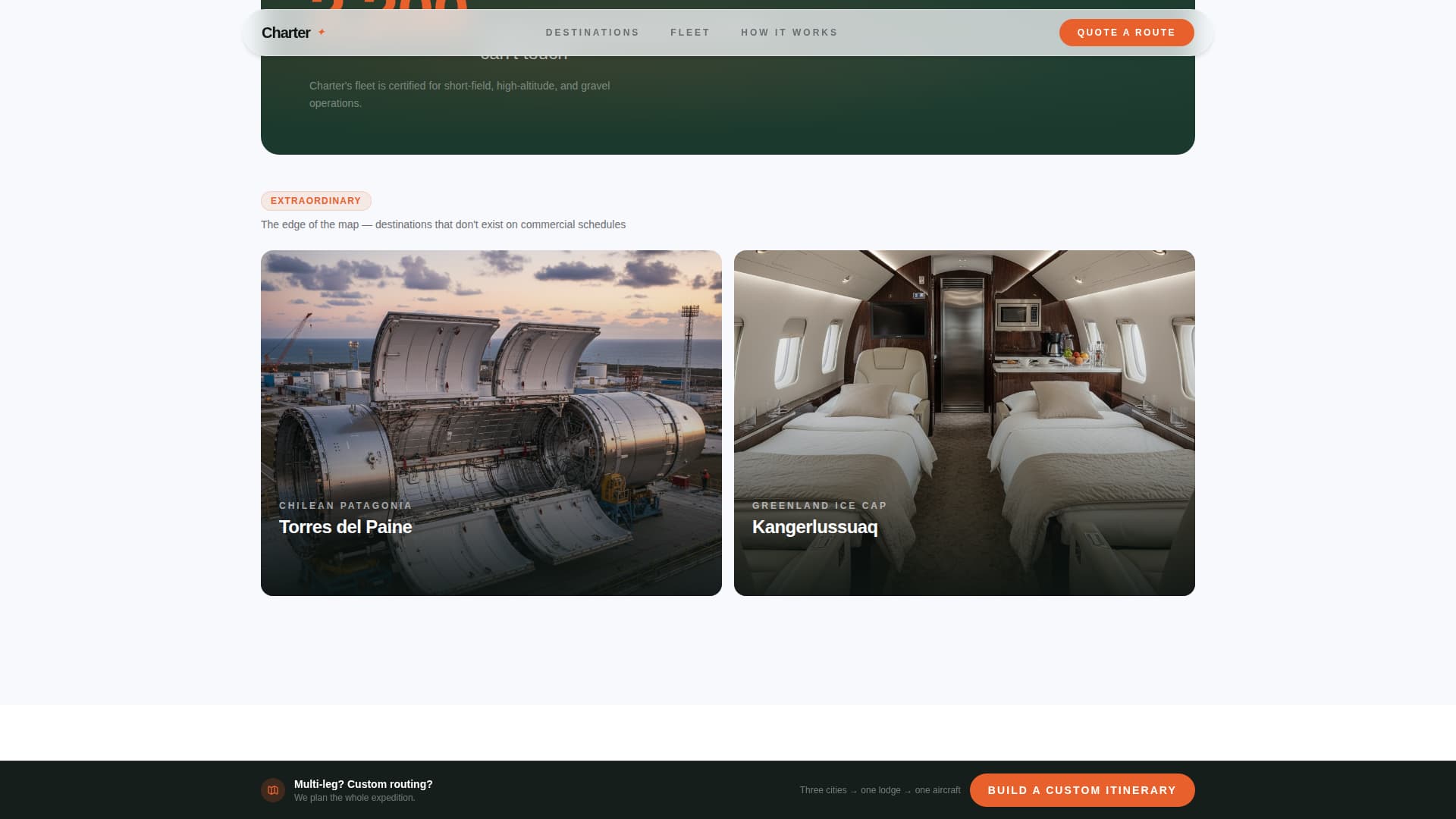Click the Charter logo text

pos(286,33)
